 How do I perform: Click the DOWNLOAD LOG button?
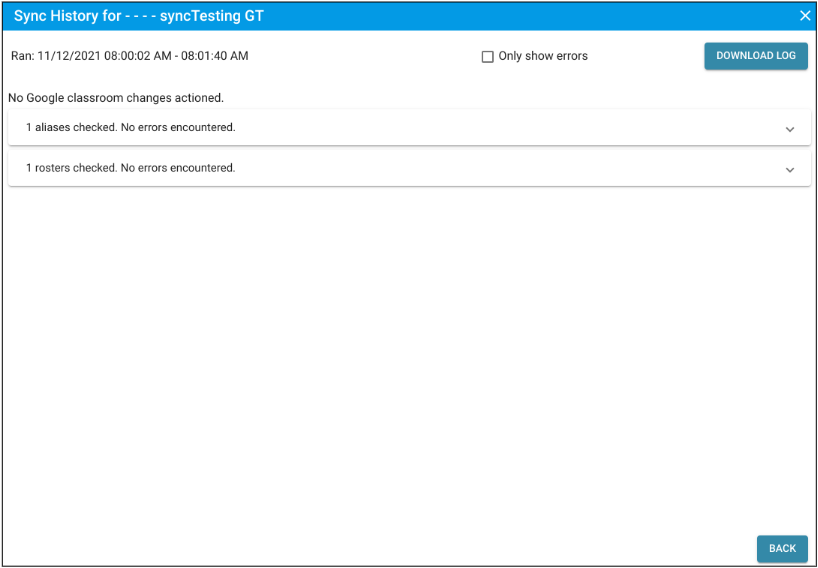(756, 56)
